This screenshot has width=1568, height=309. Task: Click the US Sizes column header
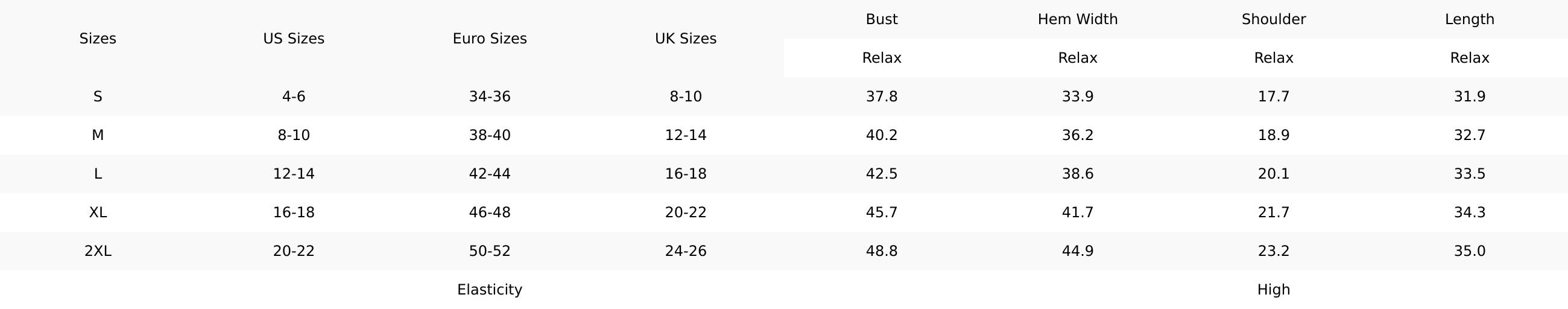click(293, 39)
